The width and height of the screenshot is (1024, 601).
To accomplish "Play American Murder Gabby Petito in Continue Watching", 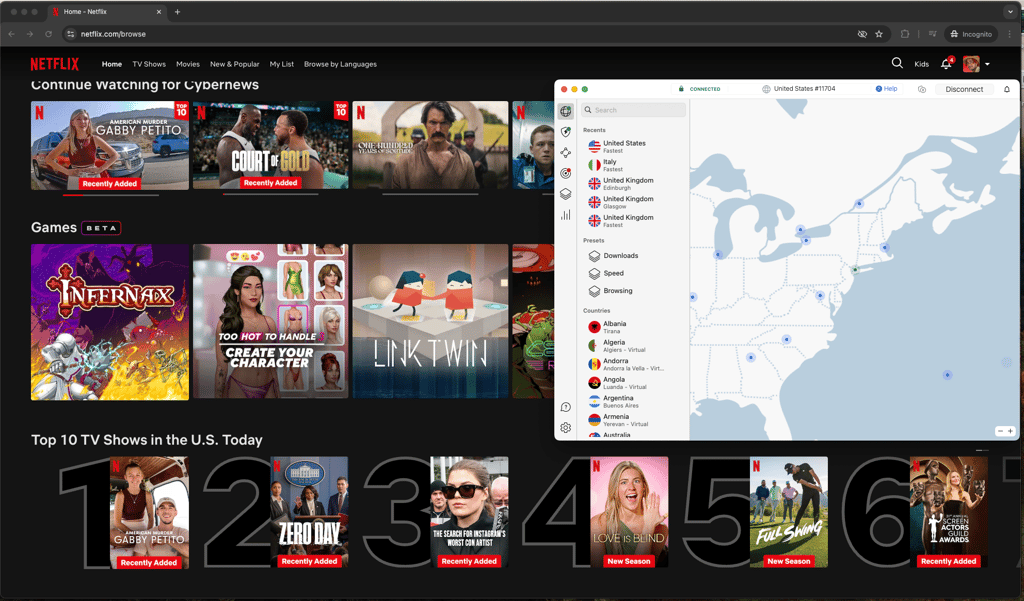I will coord(110,145).
